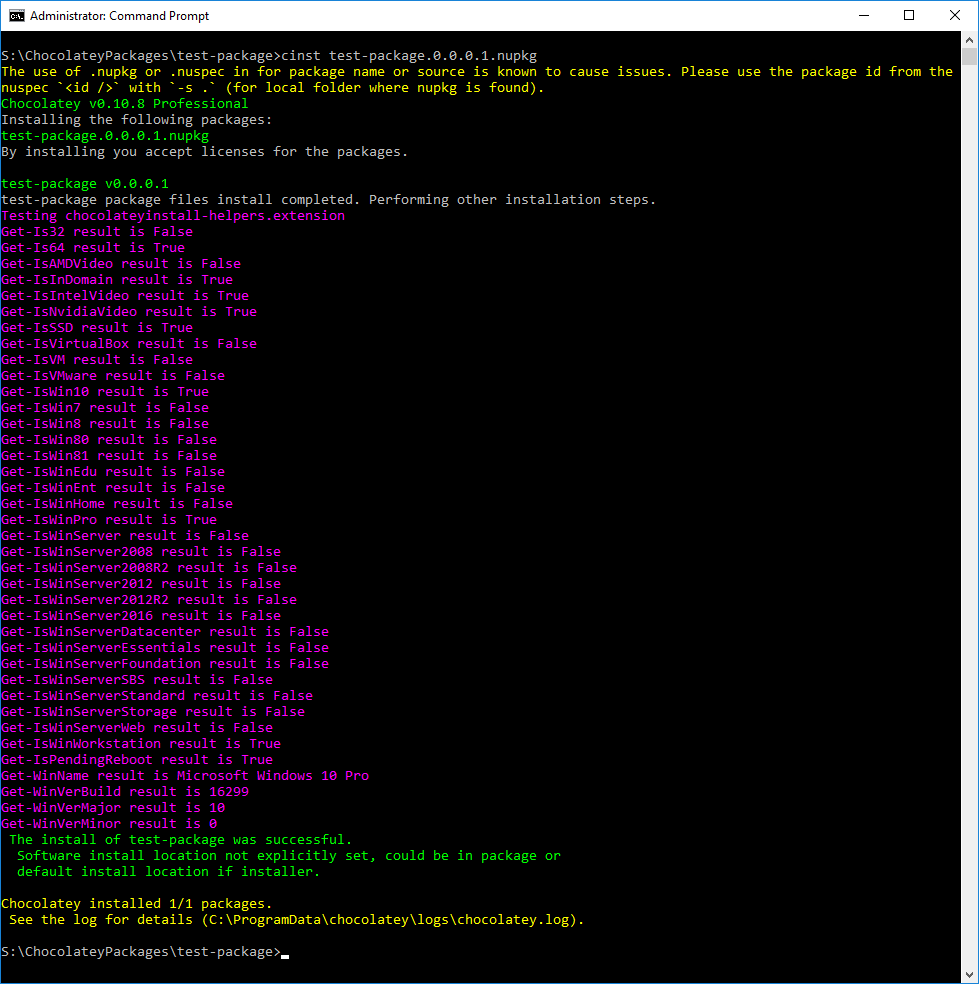Click the 'cinst test-package.0.0.0.1.nupkg' command line
This screenshot has height=984, width=979.
[269, 56]
